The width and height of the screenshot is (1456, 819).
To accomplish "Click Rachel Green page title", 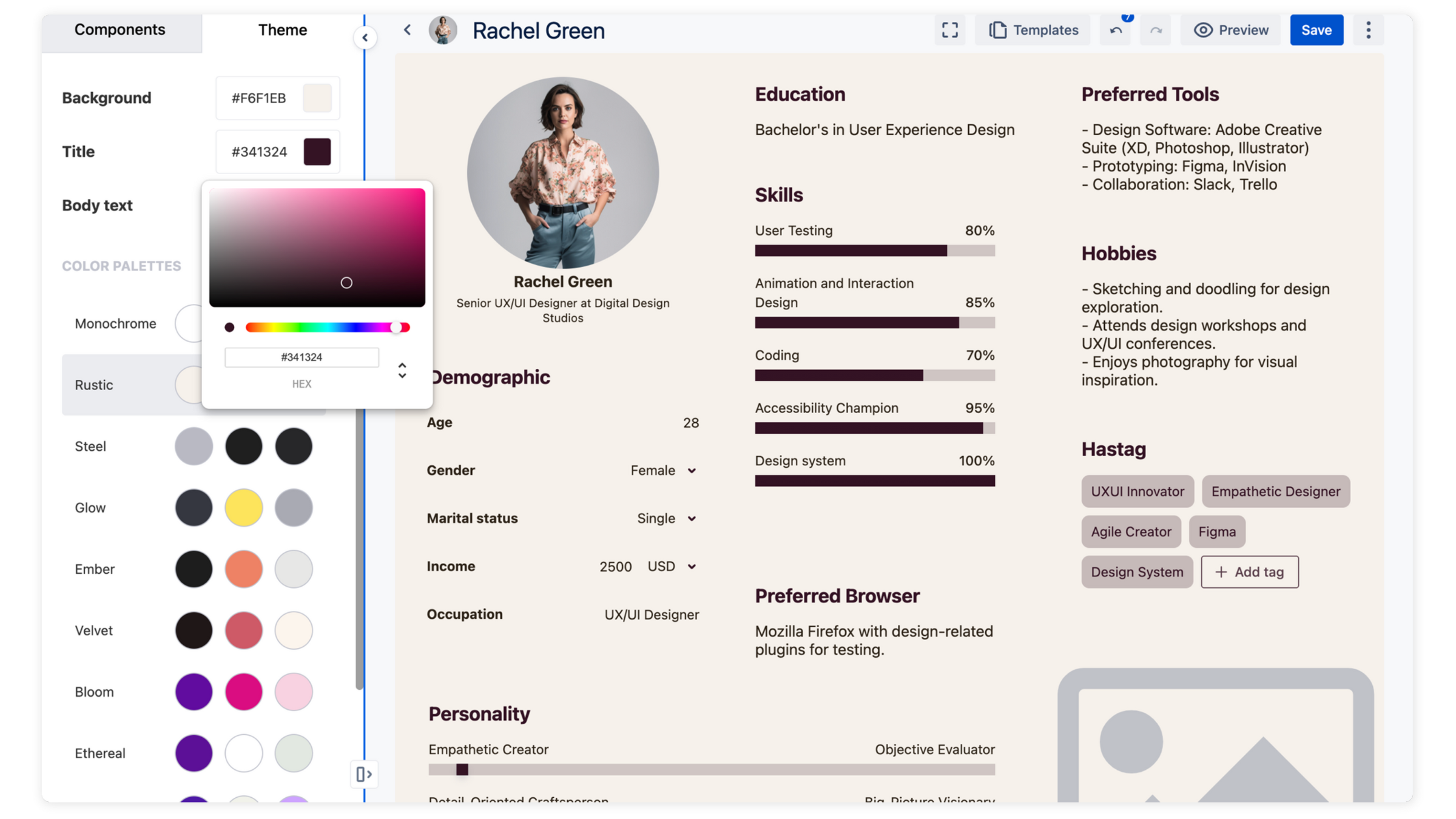I will tap(538, 30).
